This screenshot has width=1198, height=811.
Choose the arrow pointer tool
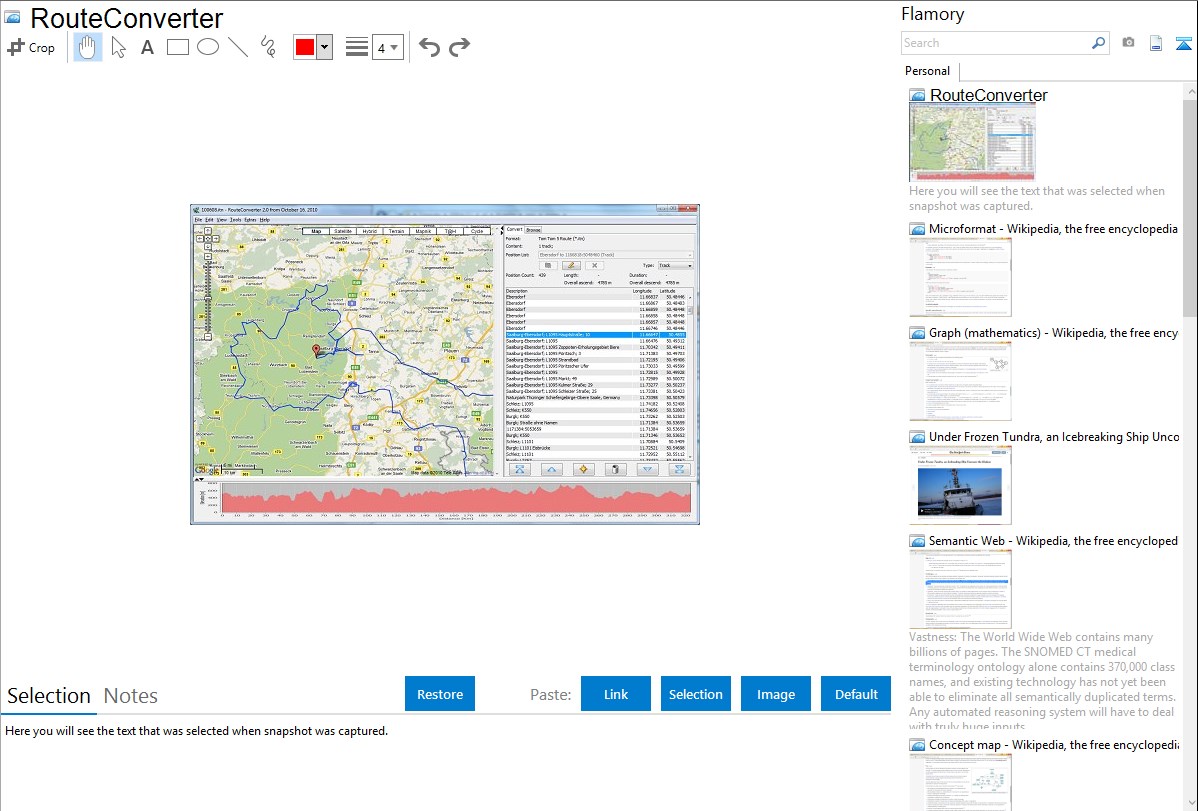pos(119,47)
